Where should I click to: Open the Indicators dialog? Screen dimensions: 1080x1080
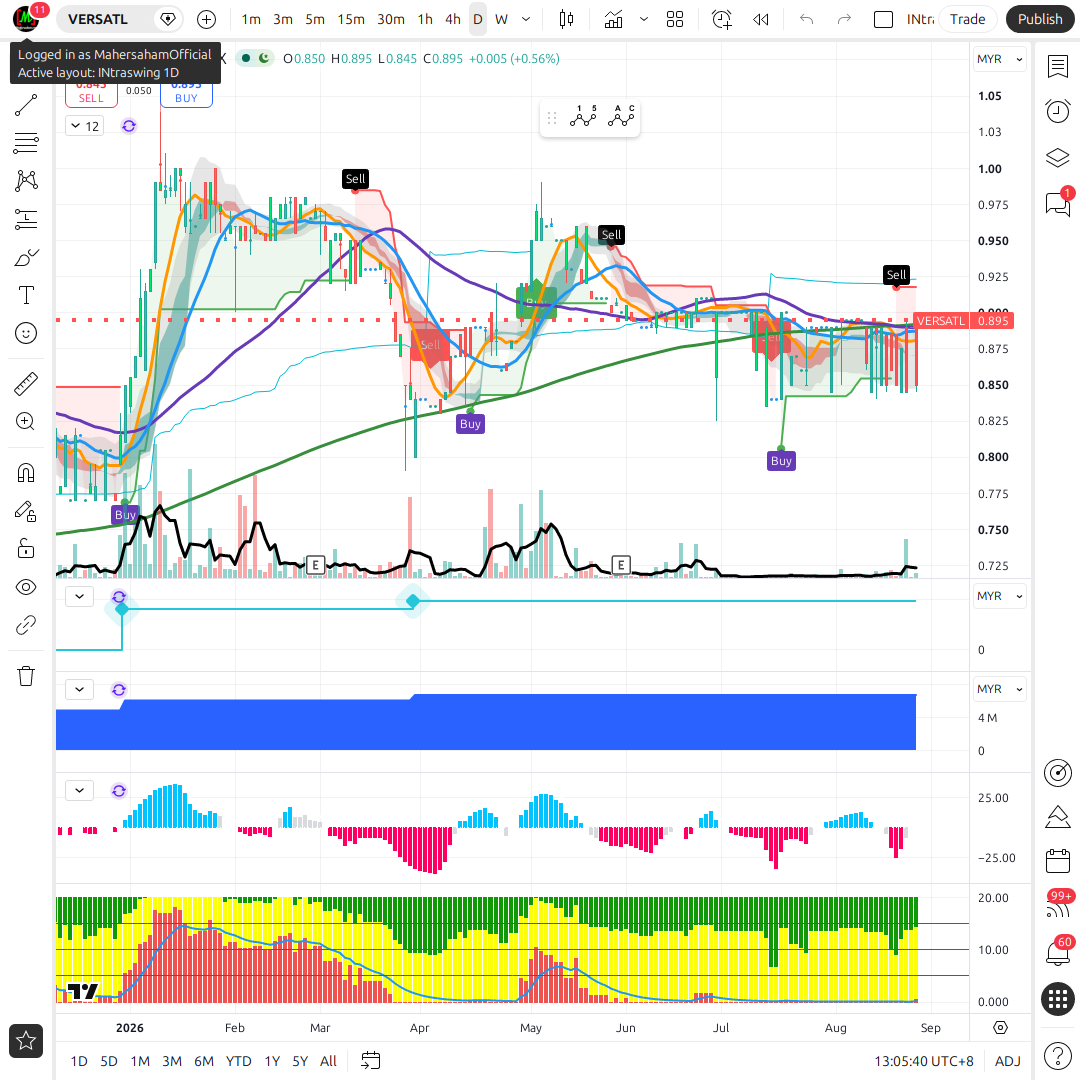point(613,19)
